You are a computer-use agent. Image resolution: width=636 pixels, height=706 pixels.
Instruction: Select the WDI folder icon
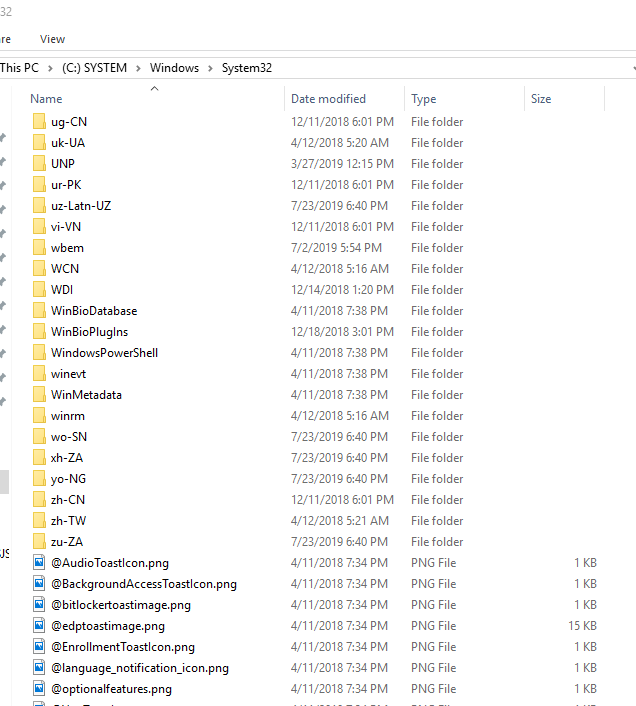click(39, 290)
